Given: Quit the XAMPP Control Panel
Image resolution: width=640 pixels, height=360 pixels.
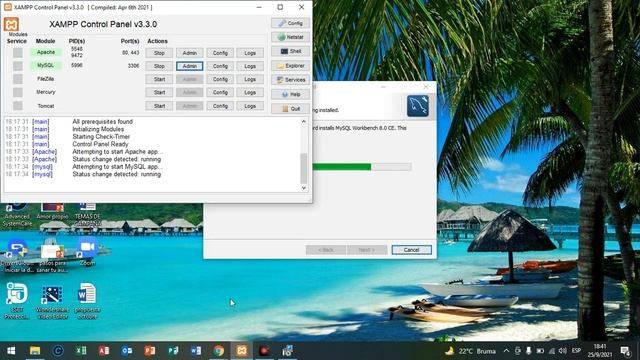Looking at the screenshot, I should click(x=290, y=109).
